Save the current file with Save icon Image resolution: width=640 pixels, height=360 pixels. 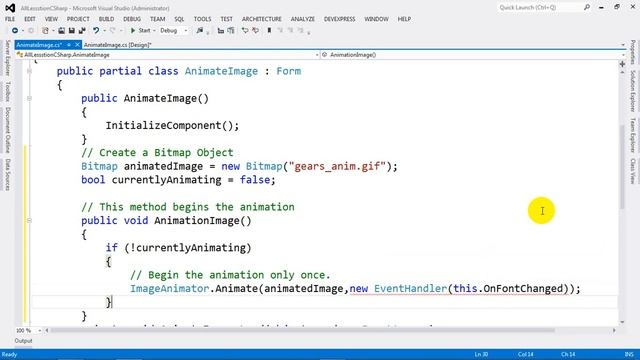pos(71,31)
